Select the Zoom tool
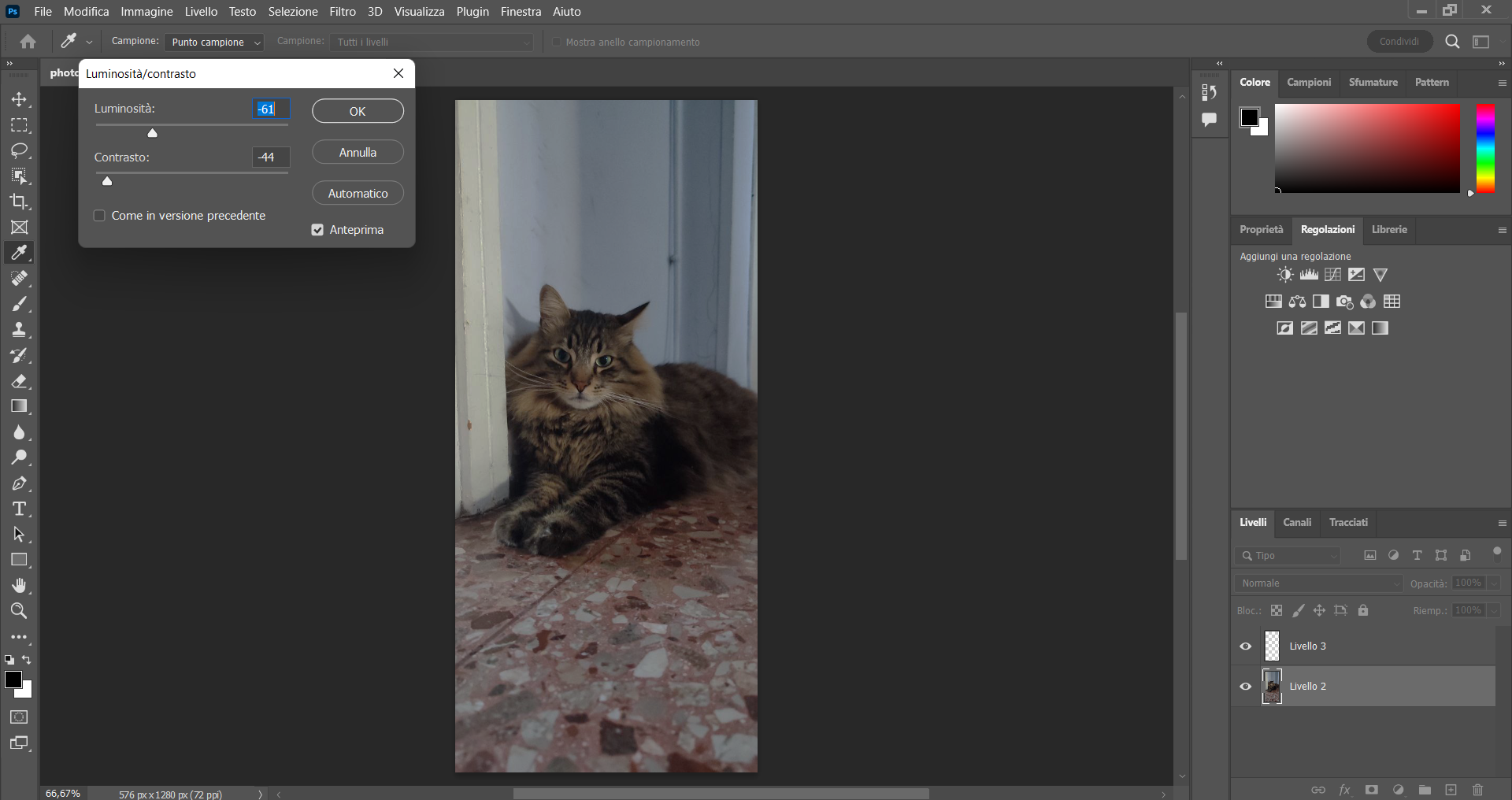 click(x=19, y=610)
